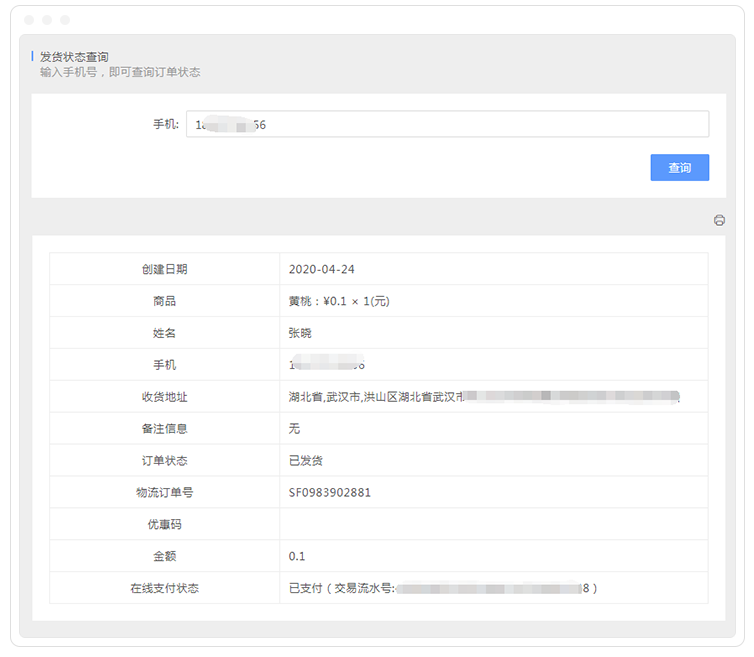Screen dimensions: 754x657
Task: Click the 备注信息 row label
Action: (164, 429)
